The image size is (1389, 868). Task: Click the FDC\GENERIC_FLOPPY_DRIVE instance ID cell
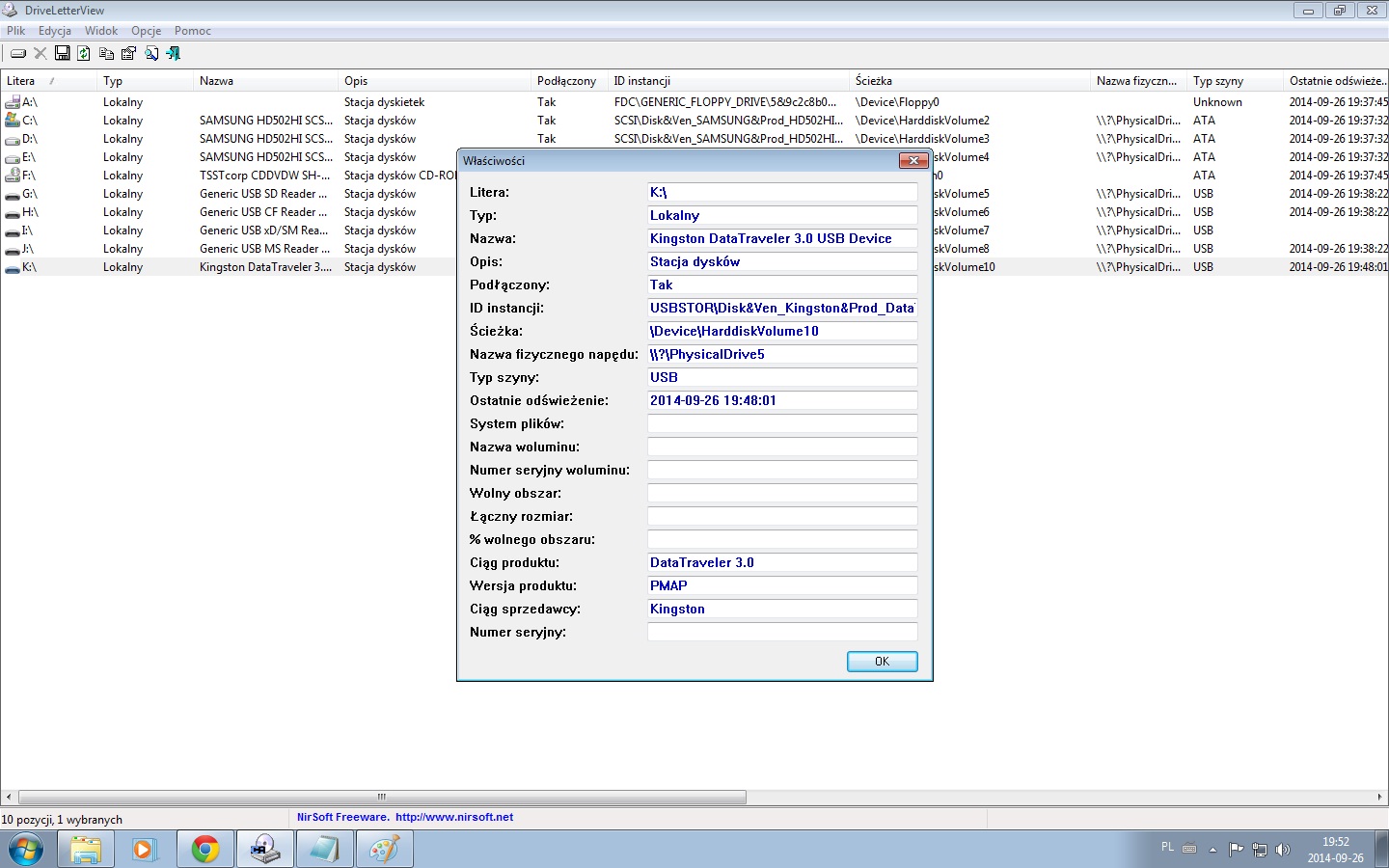(725, 102)
